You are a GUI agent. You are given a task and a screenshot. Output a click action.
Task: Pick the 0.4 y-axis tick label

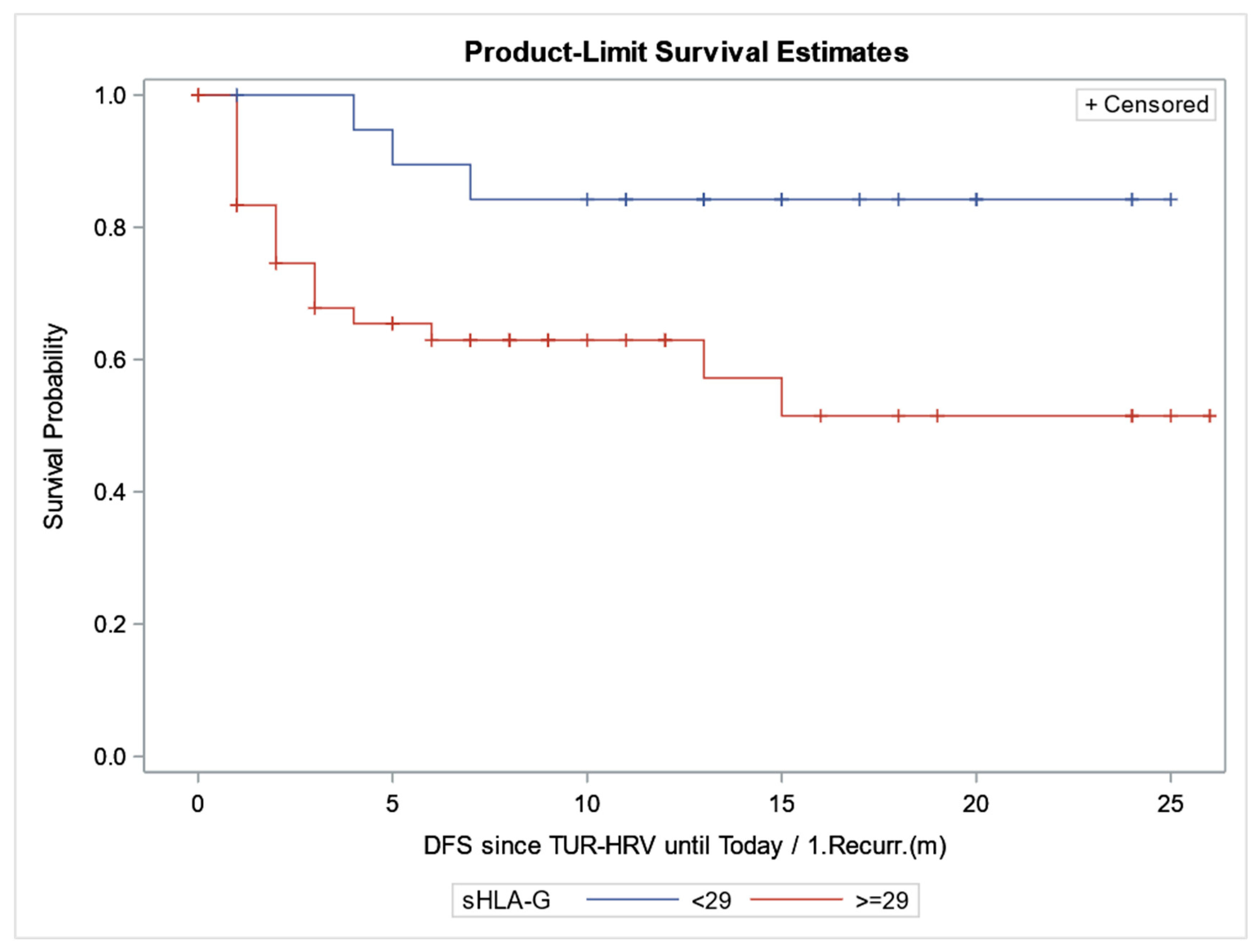pos(110,492)
